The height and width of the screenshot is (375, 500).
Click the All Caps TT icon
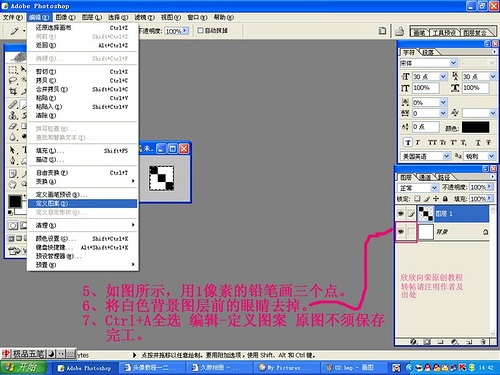tap(432, 143)
